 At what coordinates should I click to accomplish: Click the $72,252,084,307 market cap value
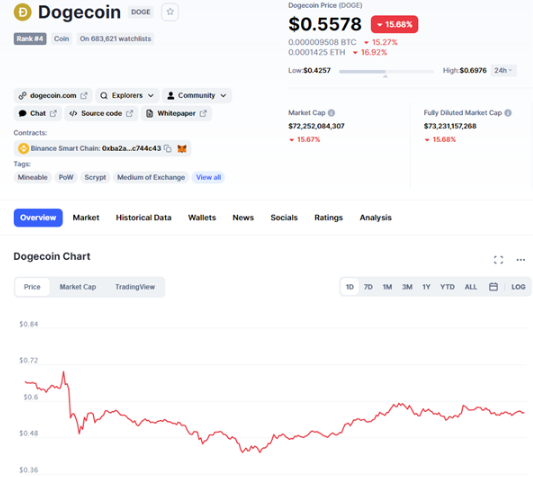click(316, 126)
